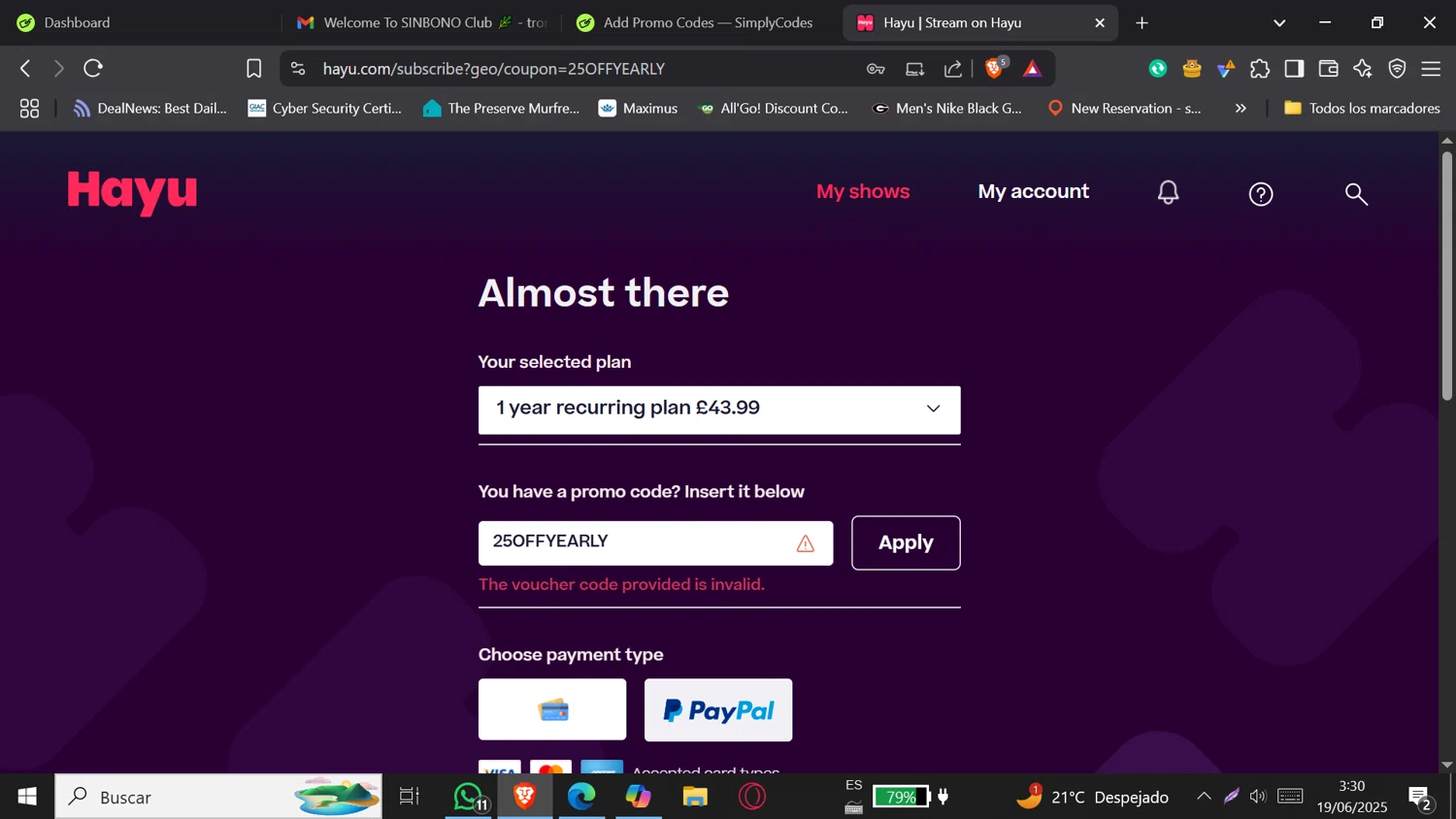Open the help question mark icon

click(x=1260, y=194)
